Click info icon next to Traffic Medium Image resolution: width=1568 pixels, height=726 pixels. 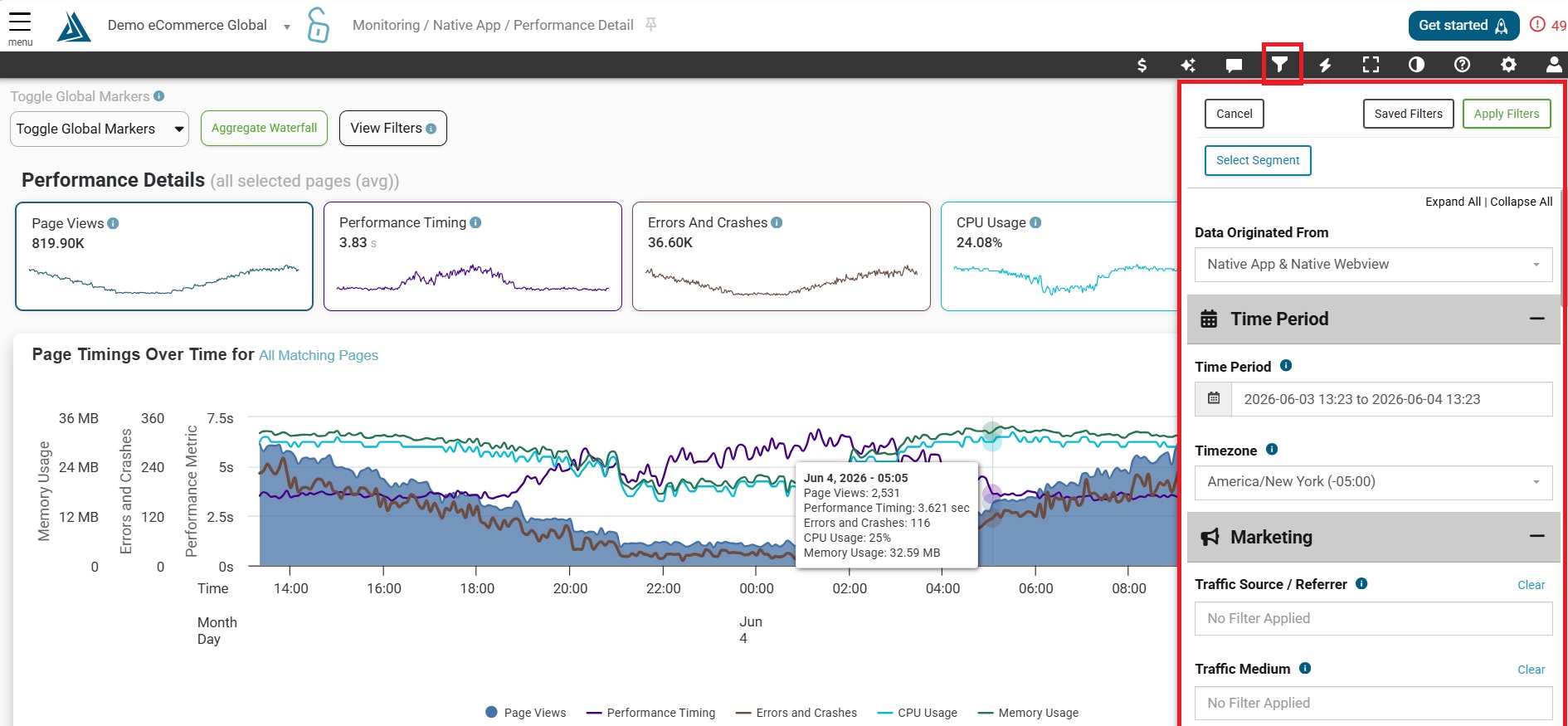point(1305,668)
